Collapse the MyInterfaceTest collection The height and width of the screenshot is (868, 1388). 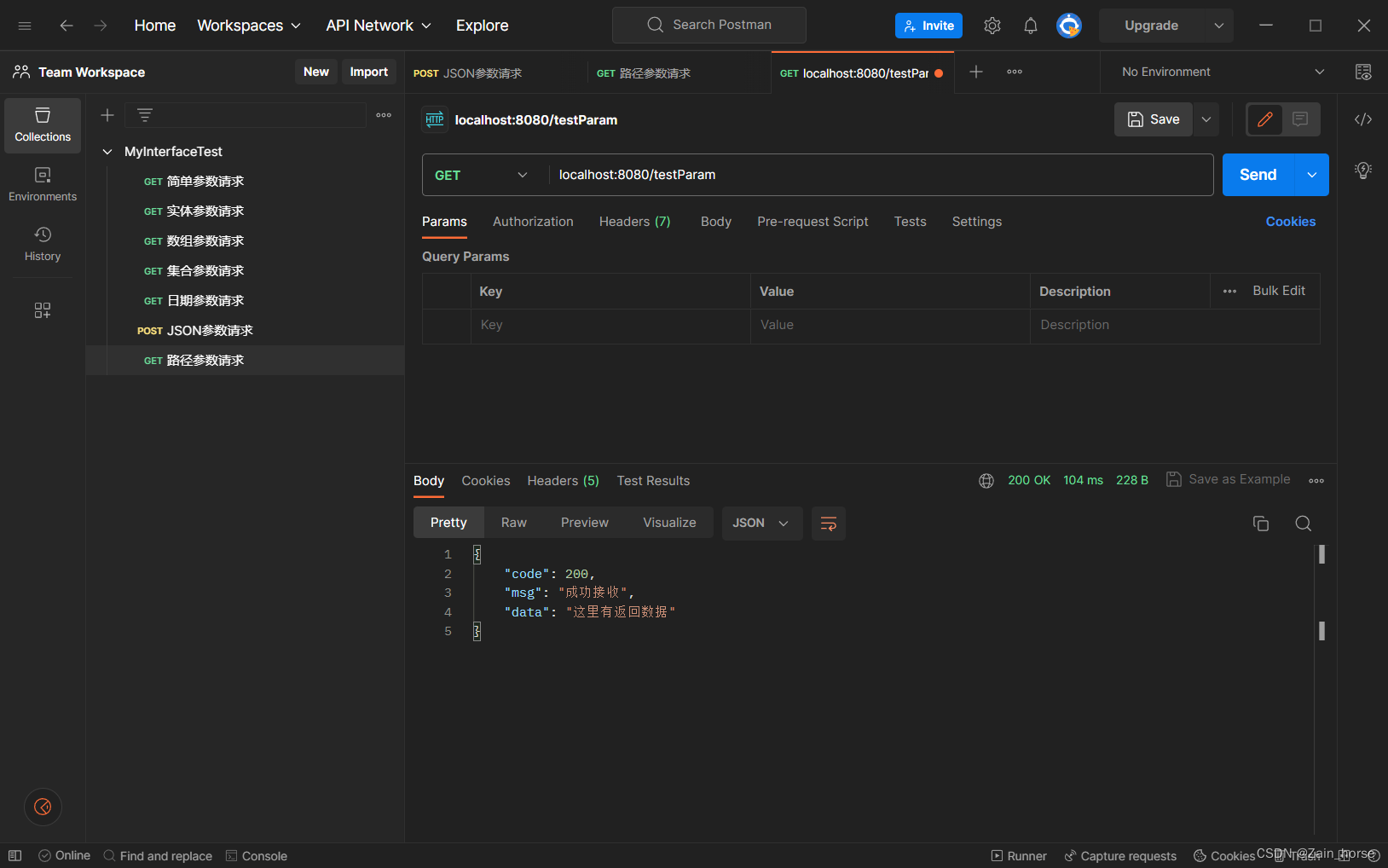(107, 152)
